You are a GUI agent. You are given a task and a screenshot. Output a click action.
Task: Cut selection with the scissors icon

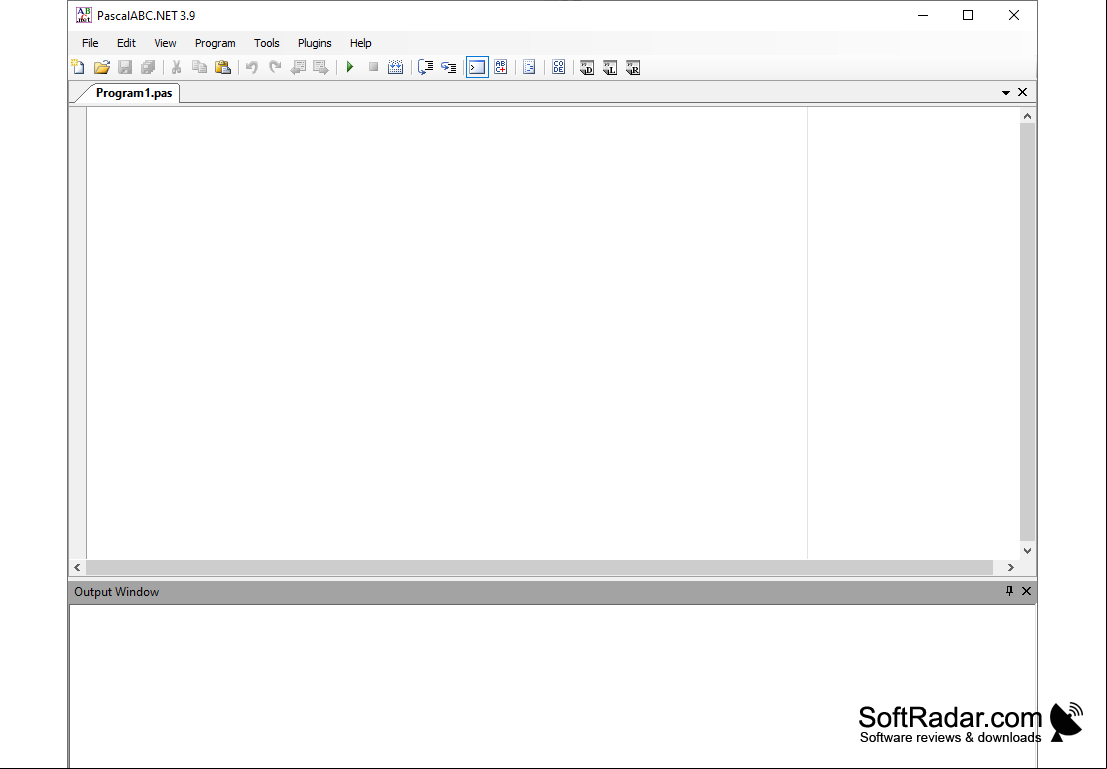176,67
